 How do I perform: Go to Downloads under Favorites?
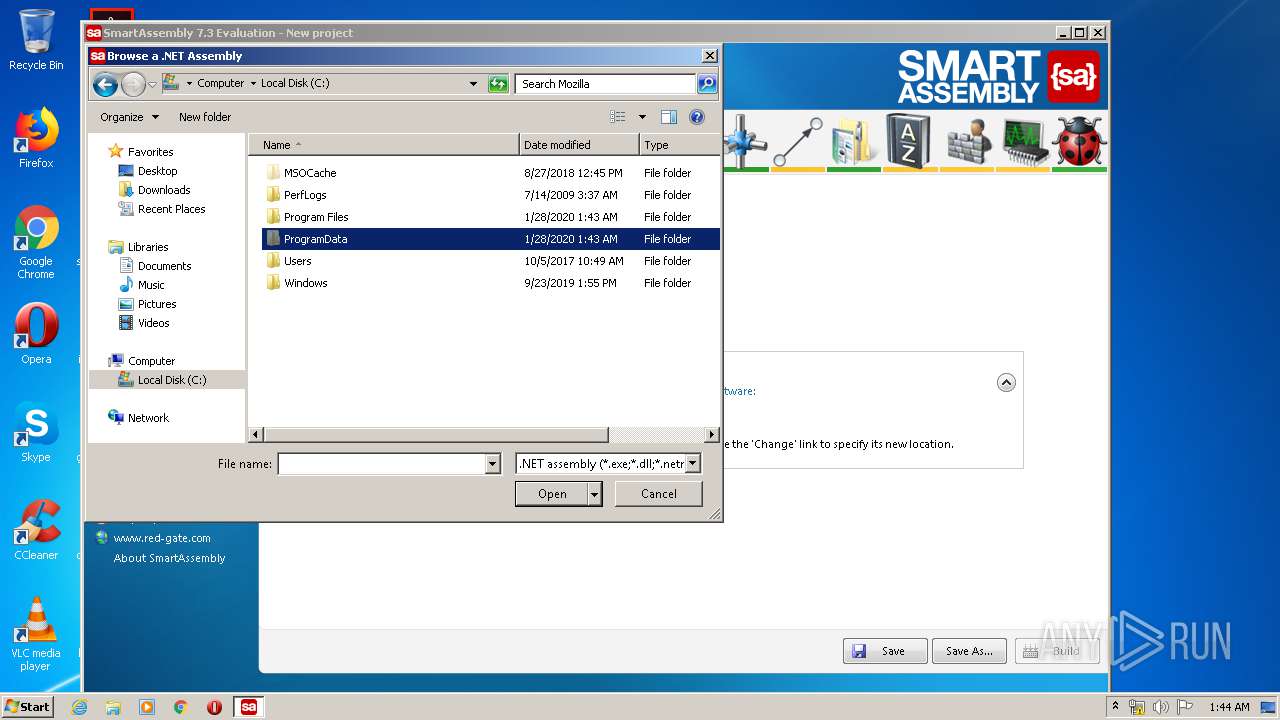tap(164, 190)
